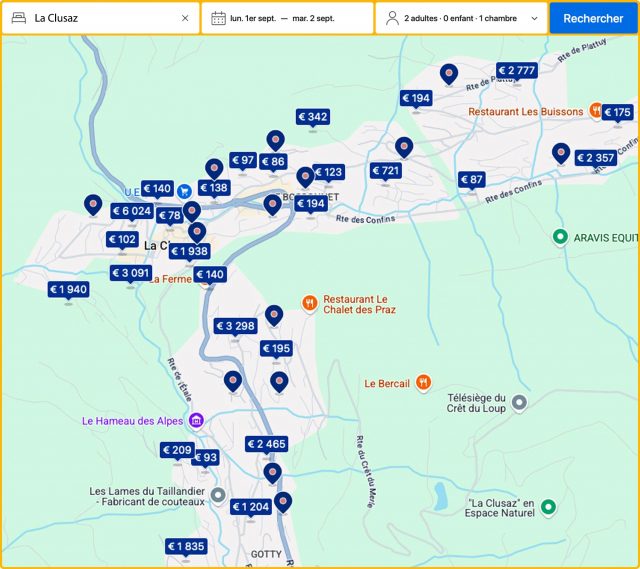Viewport: 640px width, 569px height.
Task: Open Restaurant Le Chalet des Praz marker
Action: [x=310, y=303]
